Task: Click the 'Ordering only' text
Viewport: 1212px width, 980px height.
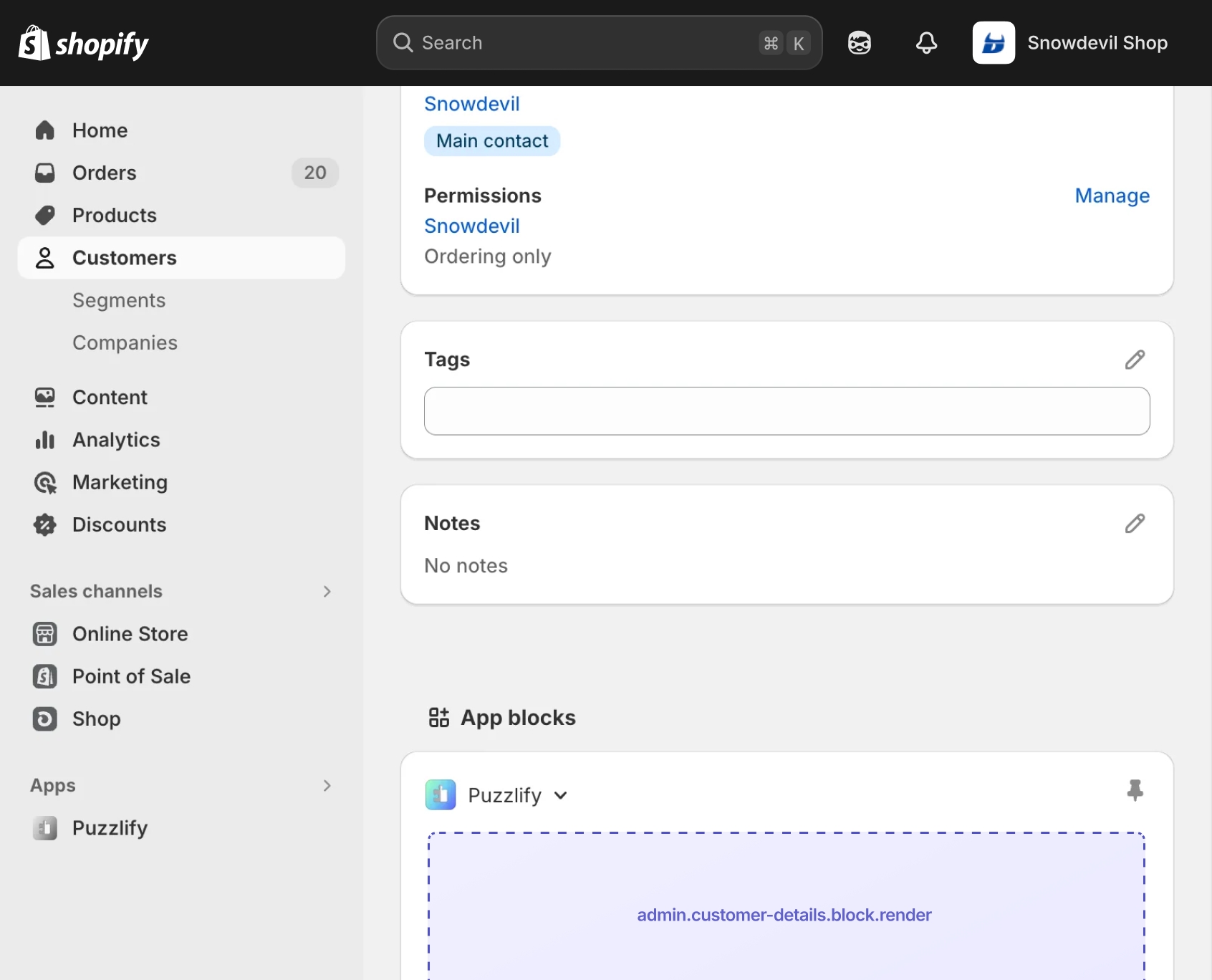Action: pyautogui.click(x=488, y=256)
